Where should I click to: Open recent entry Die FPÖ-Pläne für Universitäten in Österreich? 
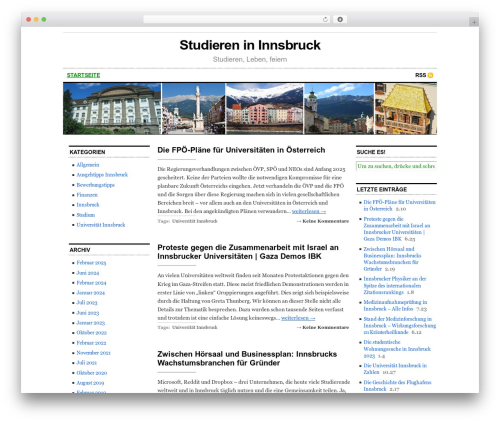(x=399, y=205)
